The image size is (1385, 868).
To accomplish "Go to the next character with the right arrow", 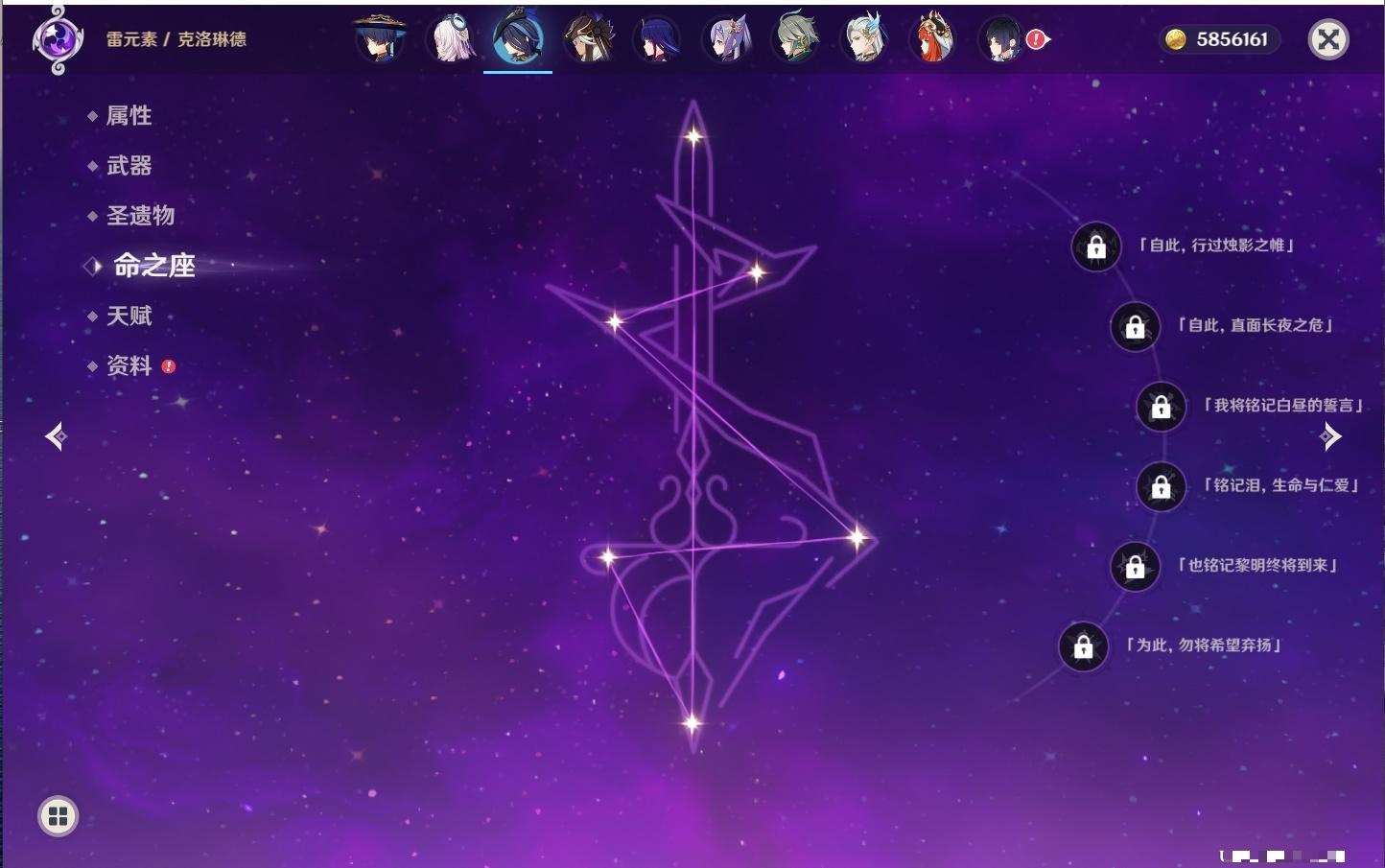I will pyautogui.click(x=1330, y=436).
